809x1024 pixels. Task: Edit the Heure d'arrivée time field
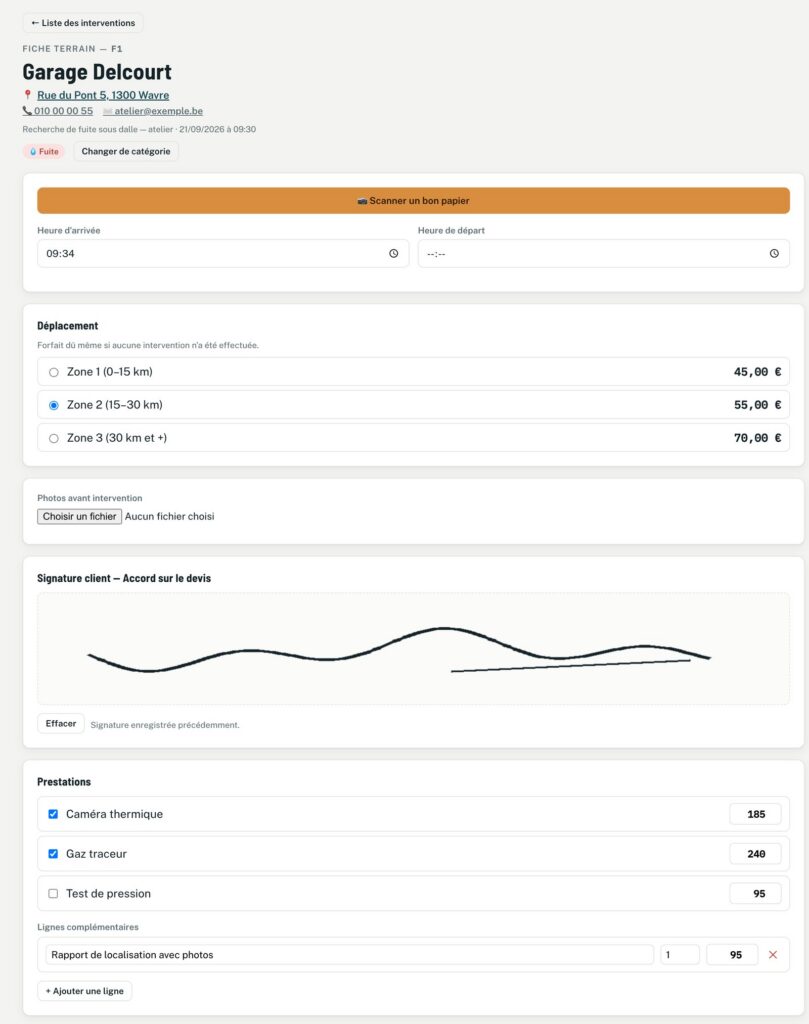click(x=223, y=253)
